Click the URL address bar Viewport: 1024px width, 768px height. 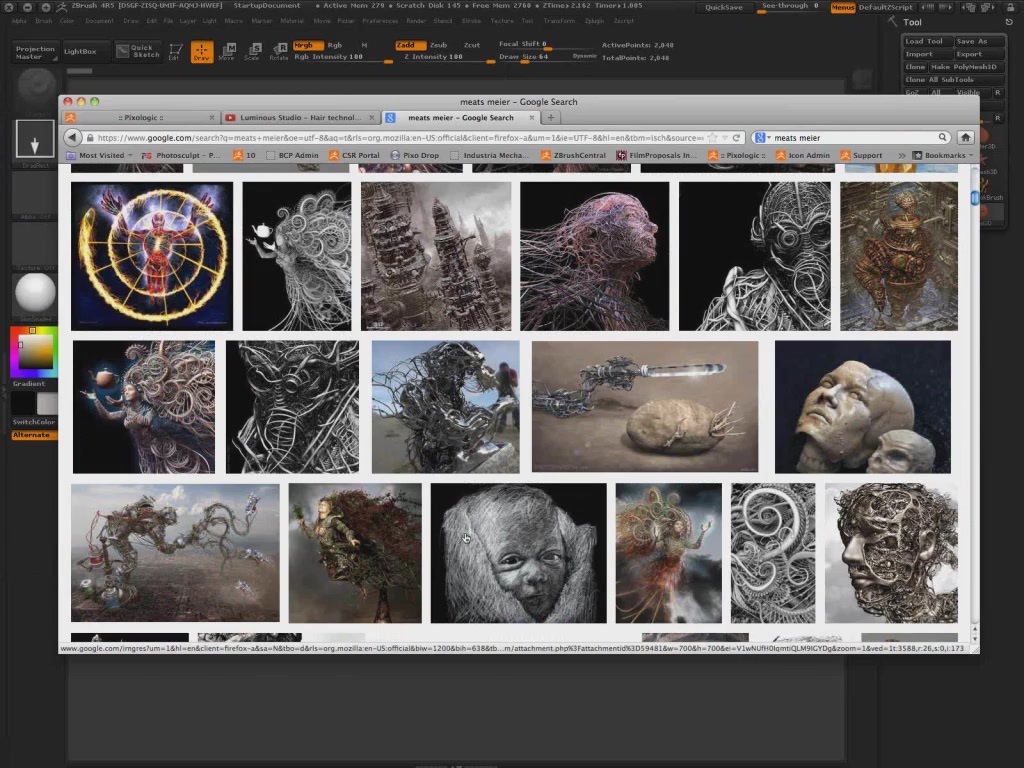(400, 138)
